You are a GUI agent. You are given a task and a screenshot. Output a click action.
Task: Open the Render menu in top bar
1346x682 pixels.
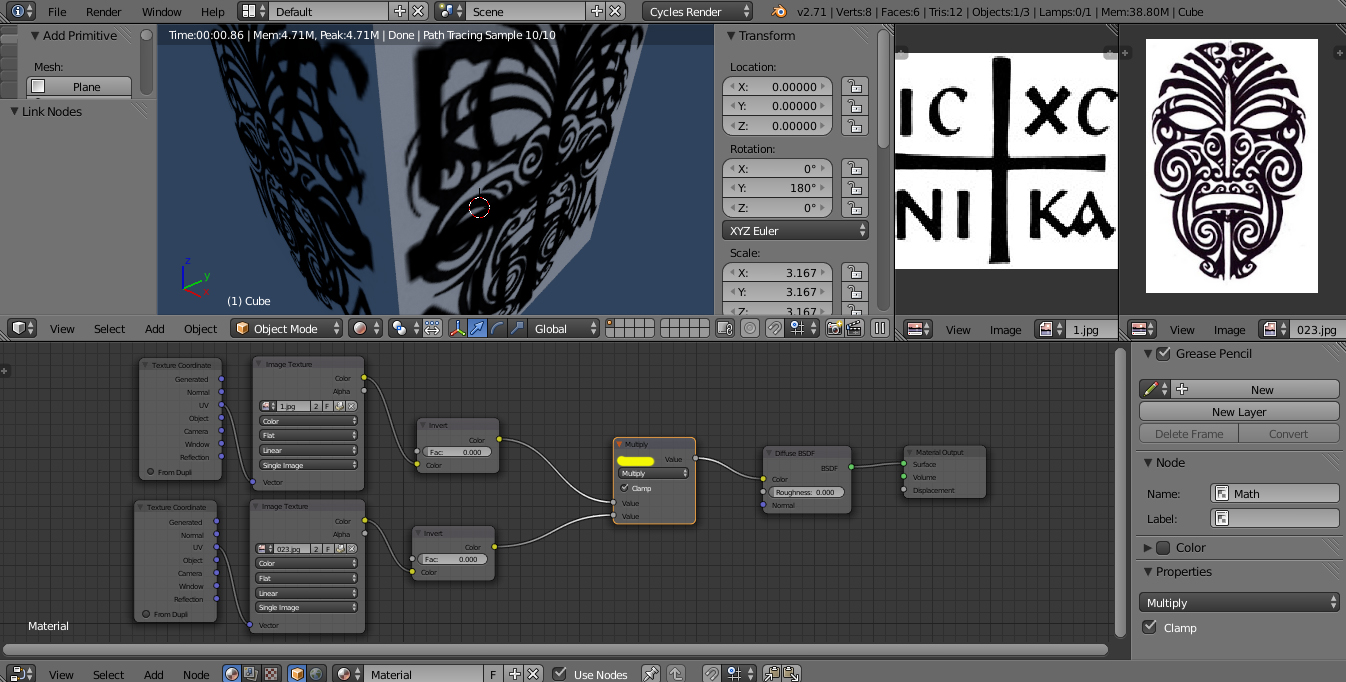point(103,12)
